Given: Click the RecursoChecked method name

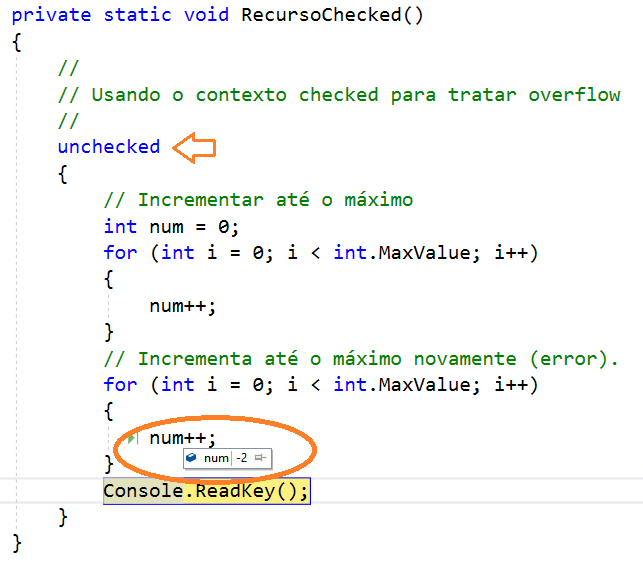Looking at the screenshot, I should click(321, 15).
